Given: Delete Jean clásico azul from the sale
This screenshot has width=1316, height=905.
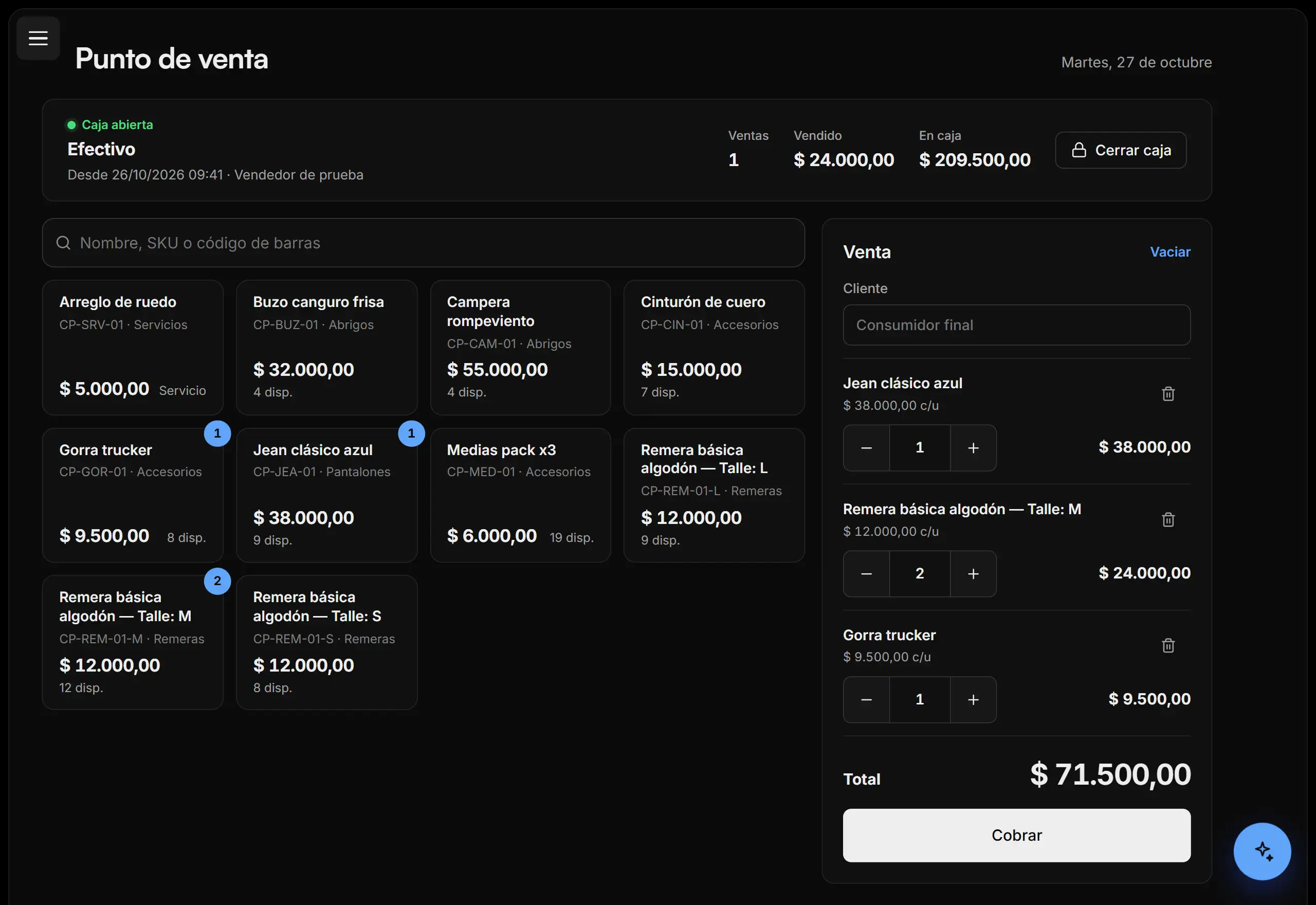Looking at the screenshot, I should 1167,393.
